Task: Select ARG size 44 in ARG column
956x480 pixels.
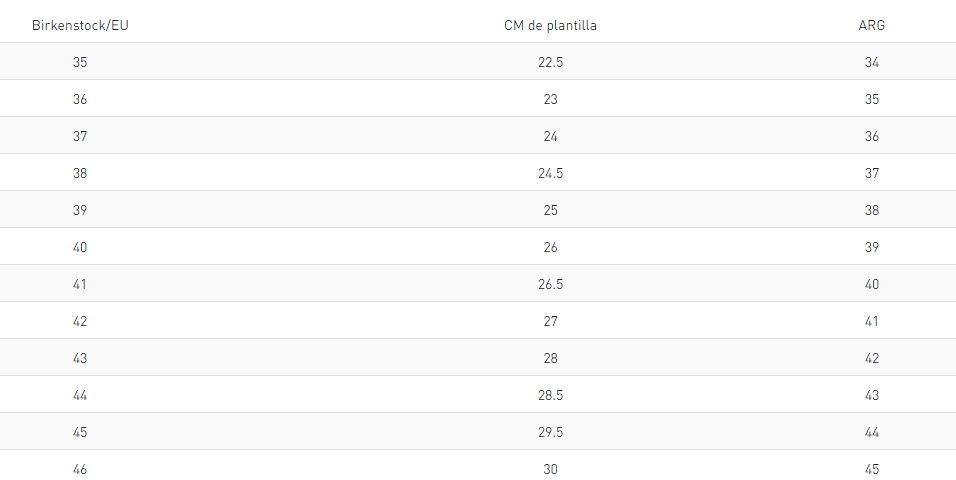Action: click(871, 432)
